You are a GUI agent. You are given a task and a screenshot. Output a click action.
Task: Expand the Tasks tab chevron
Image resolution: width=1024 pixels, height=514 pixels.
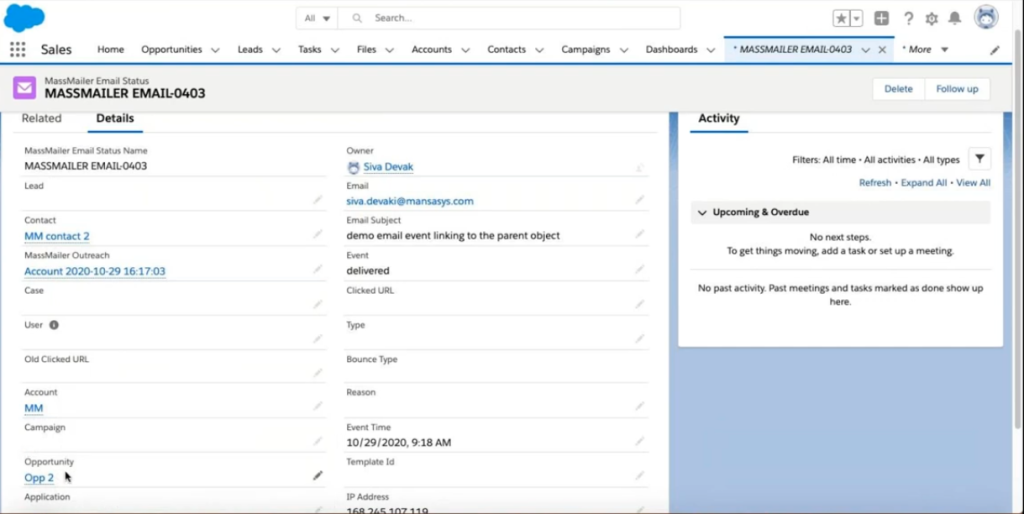point(335,50)
